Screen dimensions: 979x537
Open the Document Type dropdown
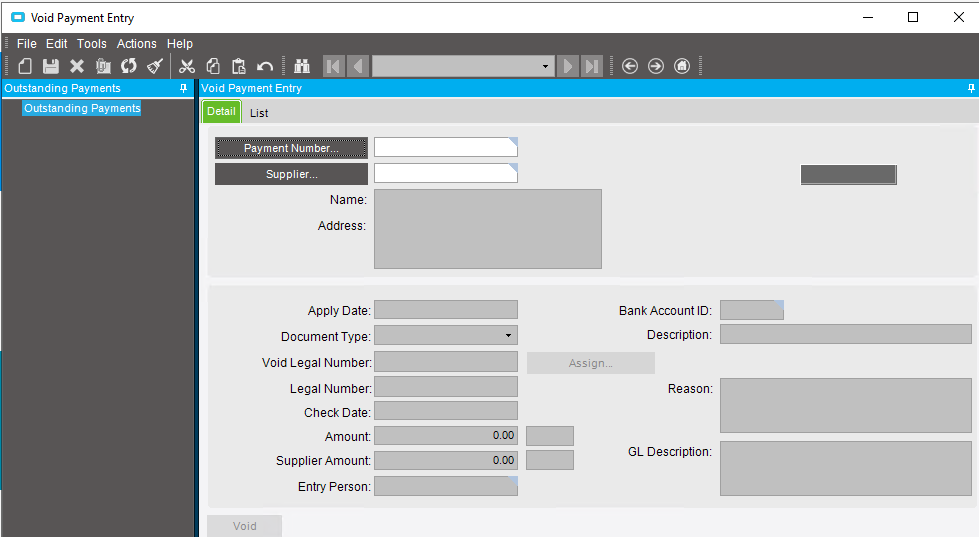(x=508, y=335)
